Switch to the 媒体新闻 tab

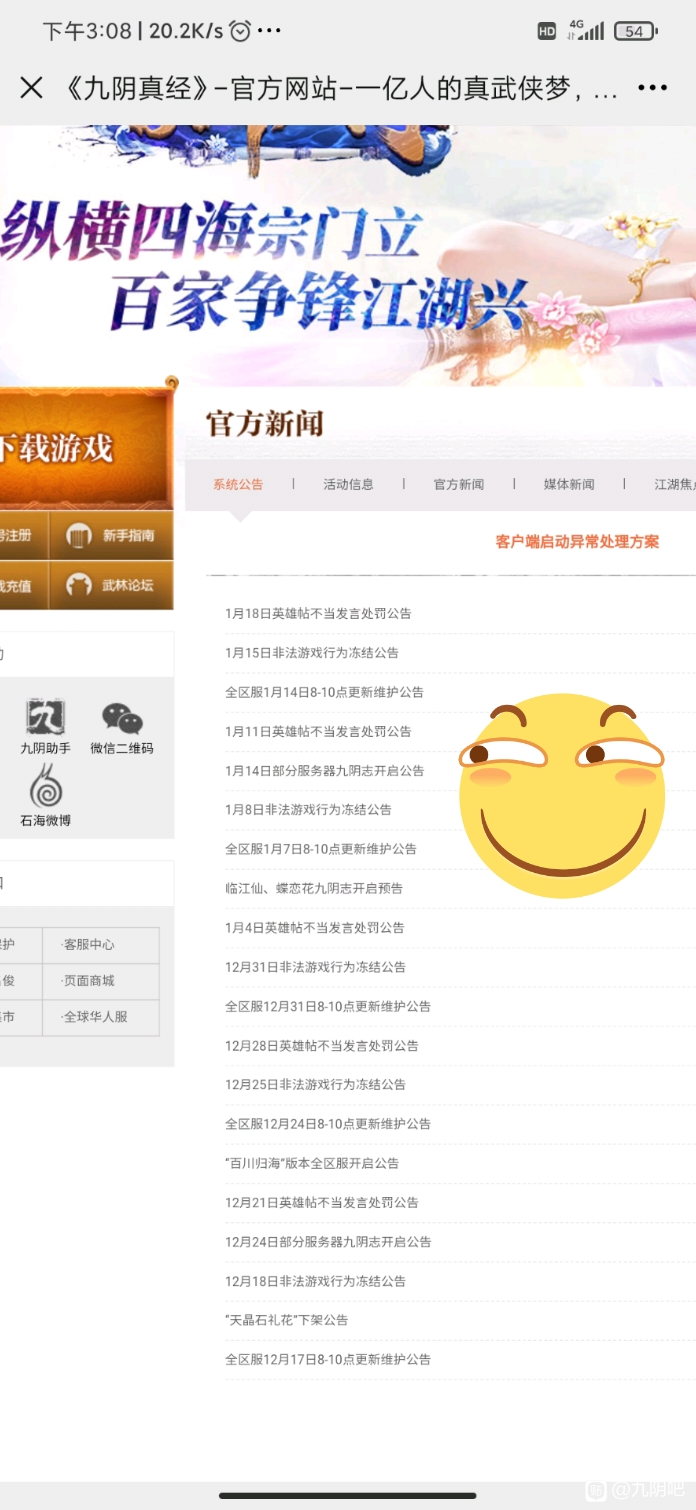point(569,484)
